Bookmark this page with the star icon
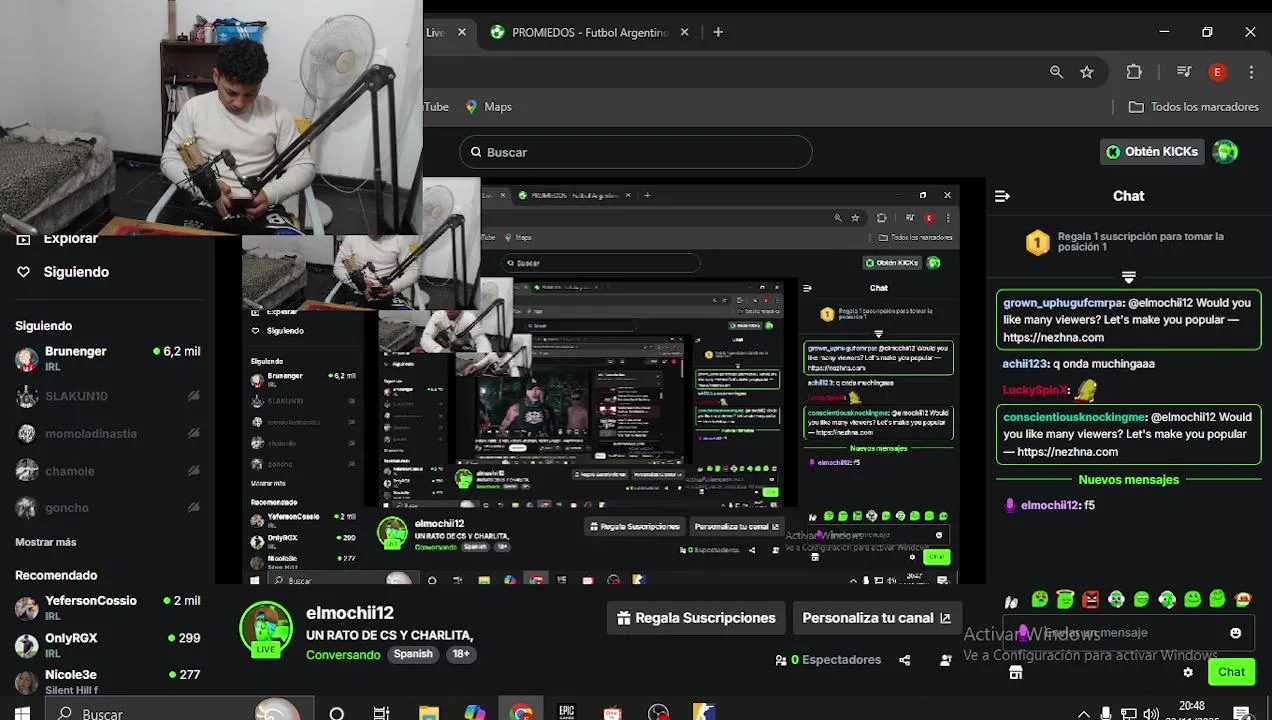Screen dimensions: 1272x720 coord(1087,72)
